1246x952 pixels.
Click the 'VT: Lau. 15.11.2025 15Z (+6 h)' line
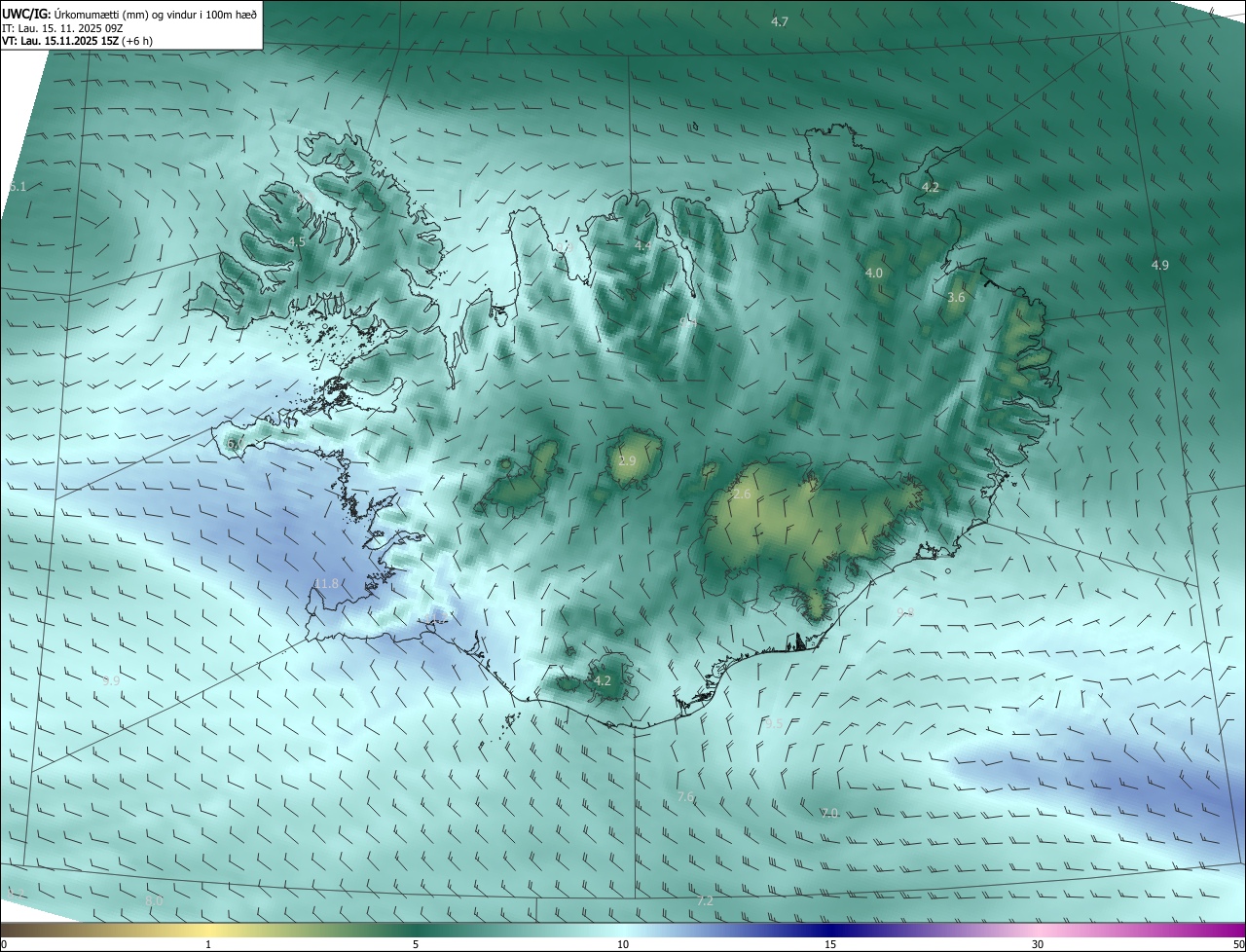point(77,41)
